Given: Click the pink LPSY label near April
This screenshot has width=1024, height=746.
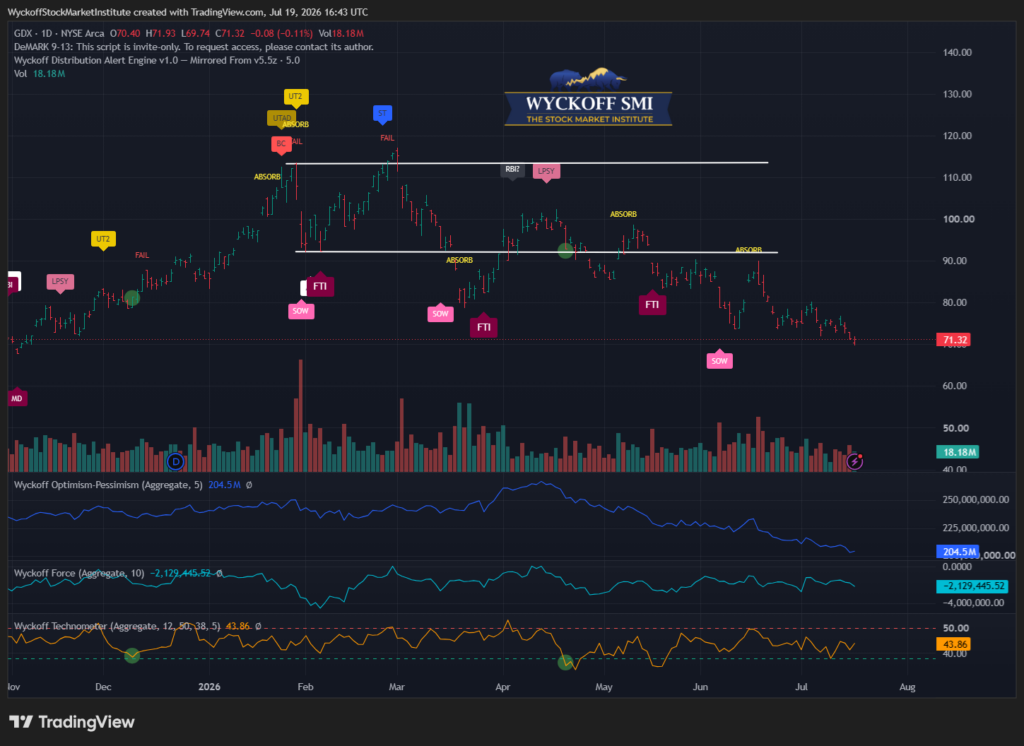Looking at the screenshot, I should [x=546, y=172].
